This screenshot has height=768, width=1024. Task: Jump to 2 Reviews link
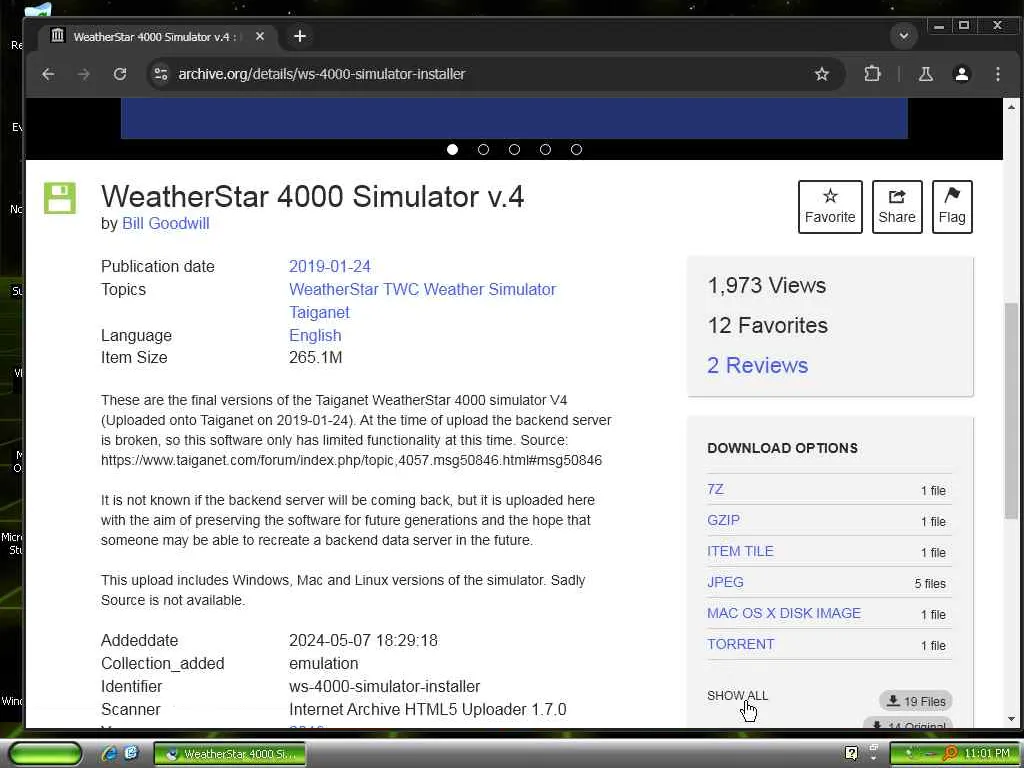pos(758,365)
